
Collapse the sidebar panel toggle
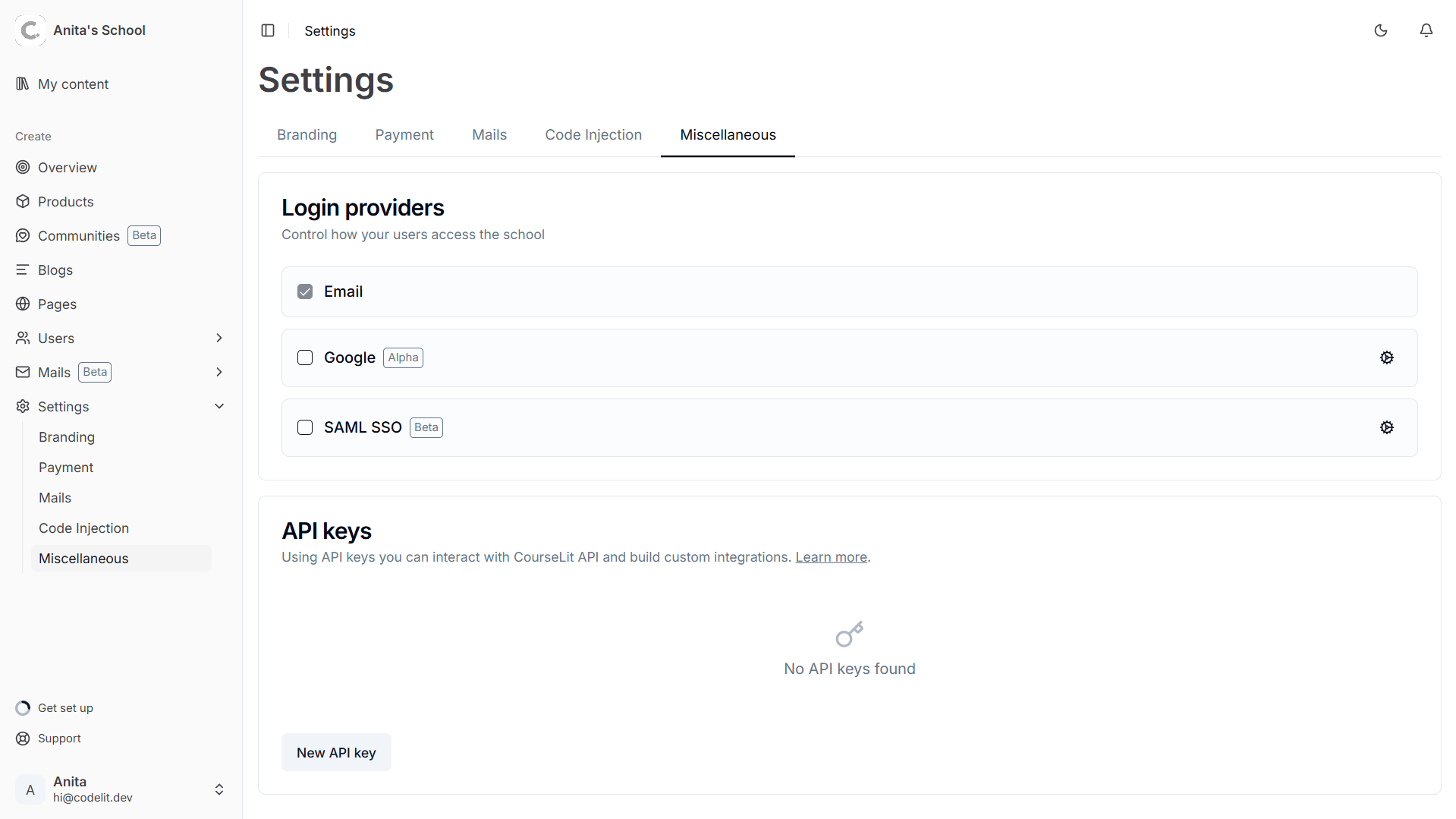[268, 30]
